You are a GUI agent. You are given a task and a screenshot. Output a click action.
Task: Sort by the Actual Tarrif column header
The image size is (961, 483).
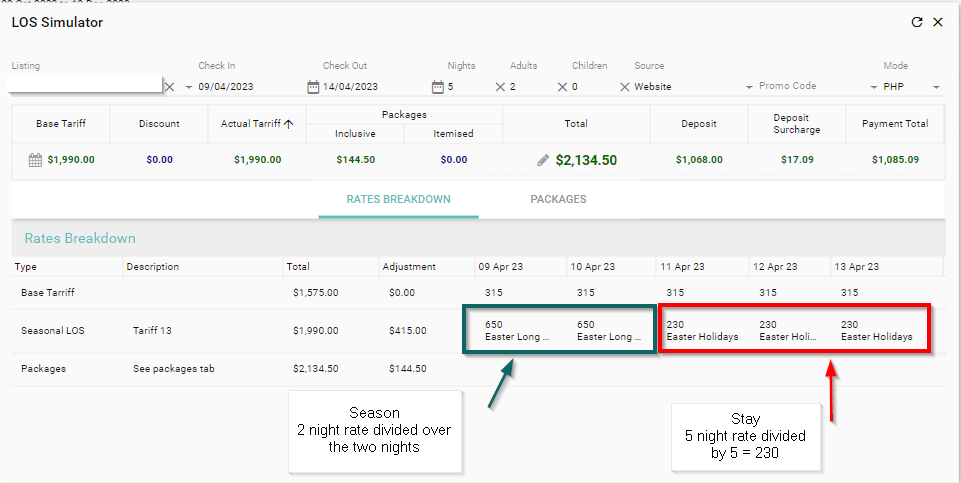click(257, 124)
